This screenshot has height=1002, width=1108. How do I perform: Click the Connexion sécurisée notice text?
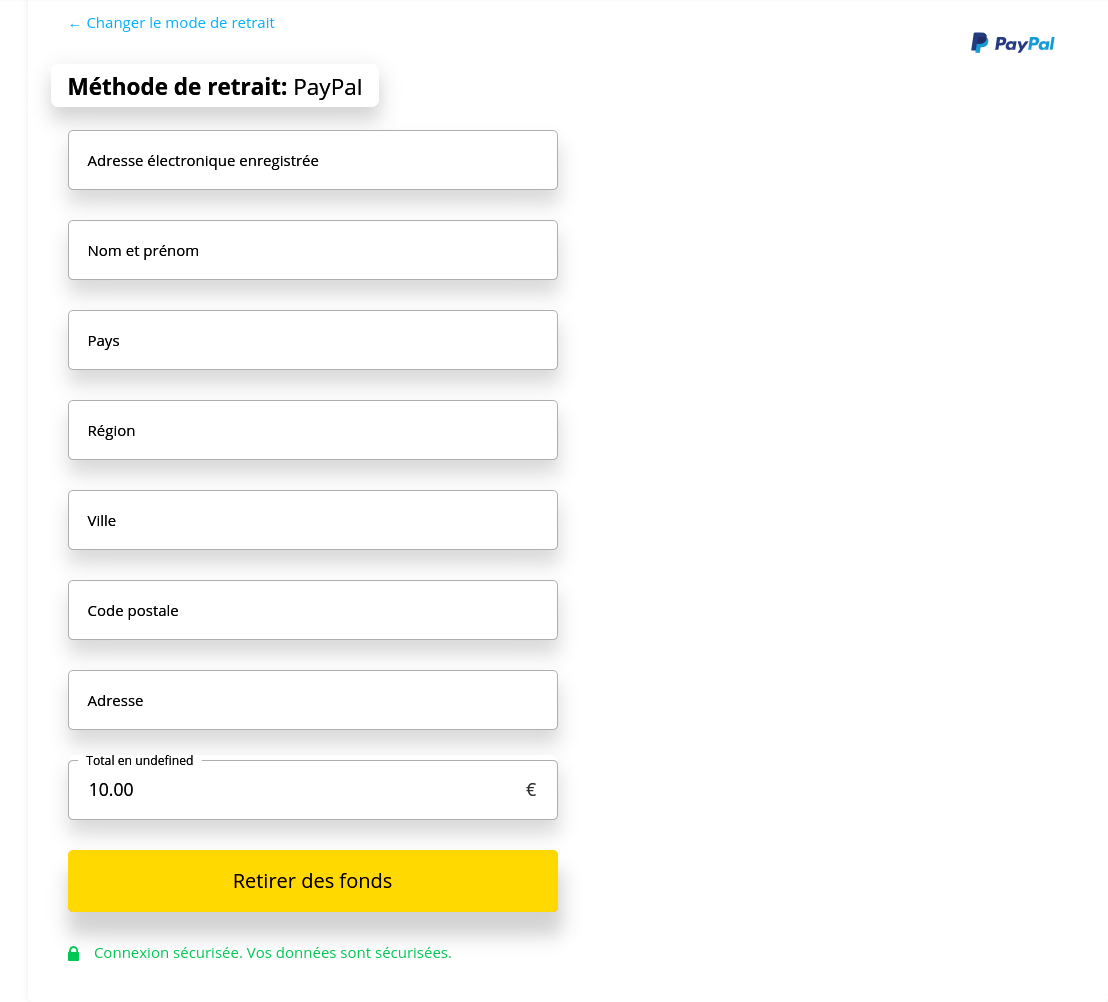tap(273, 953)
